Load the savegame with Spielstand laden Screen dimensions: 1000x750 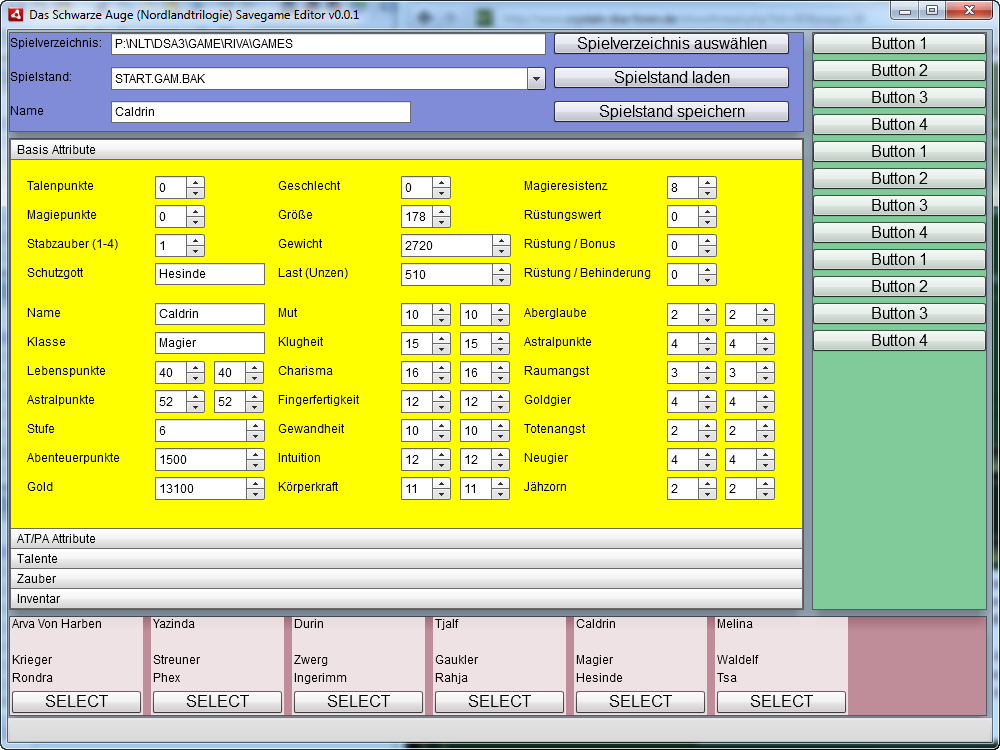tap(672, 77)
